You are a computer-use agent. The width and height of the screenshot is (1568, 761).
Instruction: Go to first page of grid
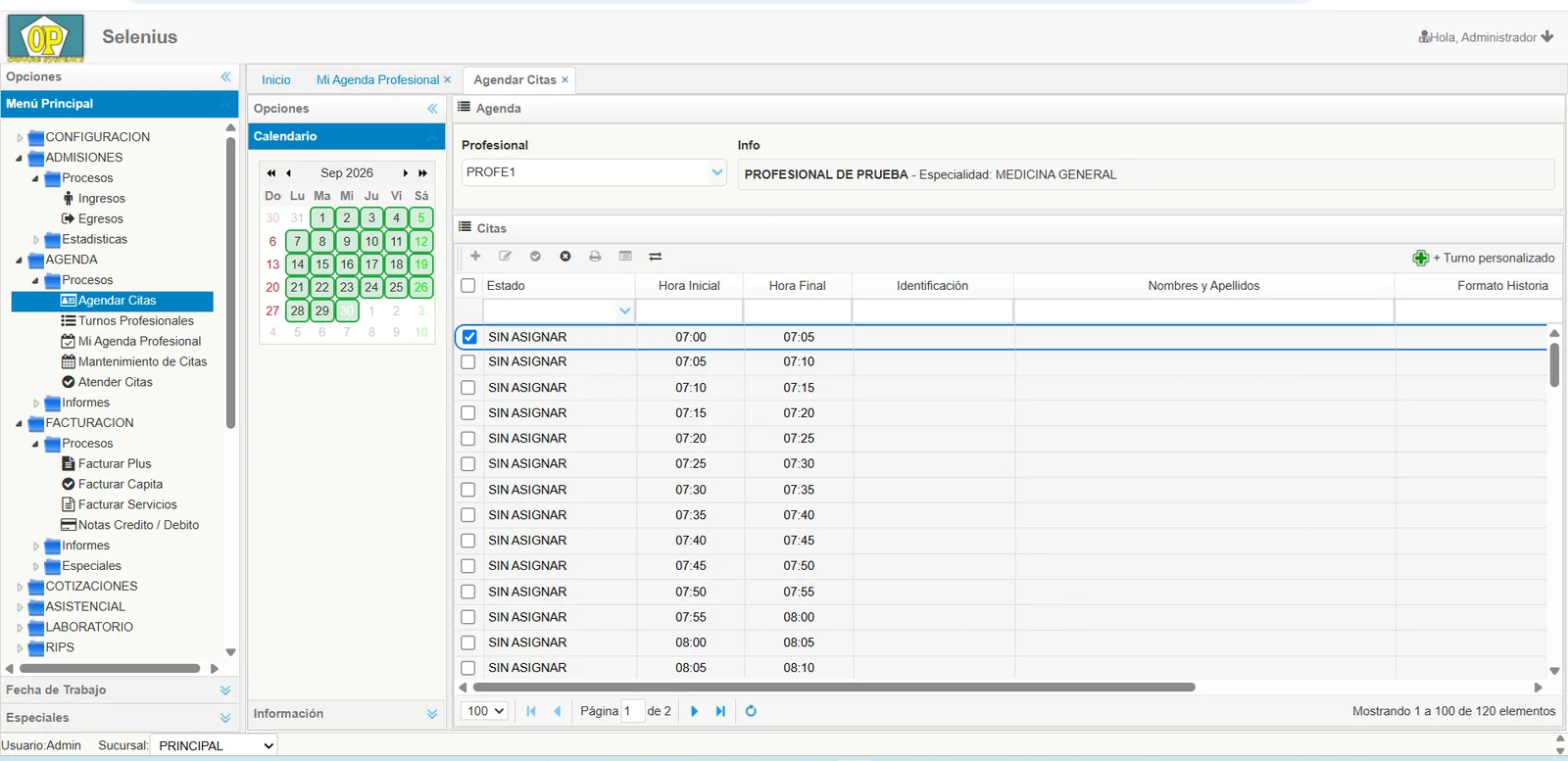pyautogui.click(x=531, y=711)
